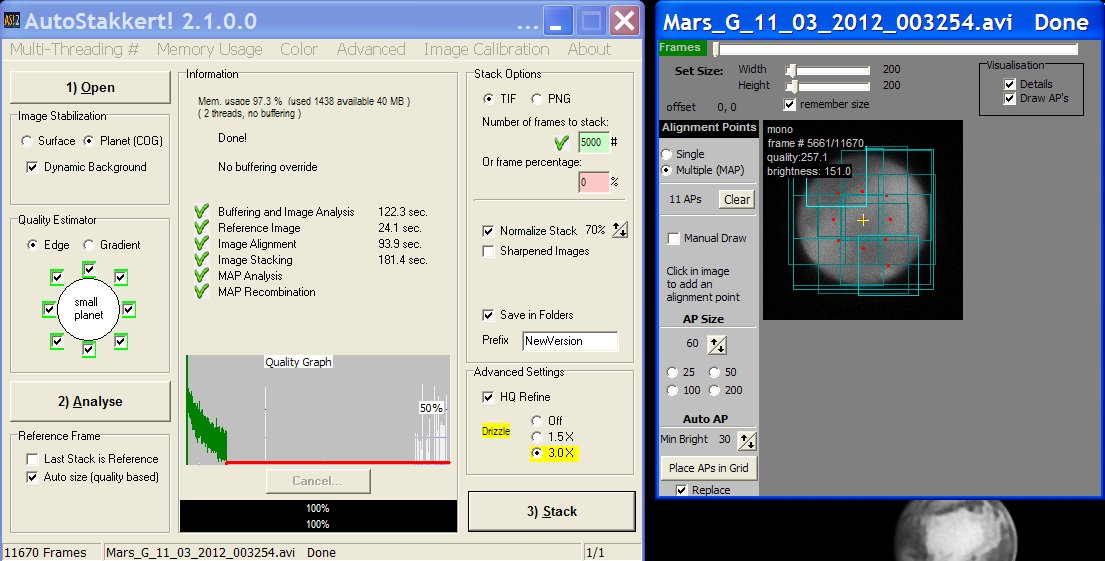Toggle the top small planet edge checkbox
1105x561 pixels.
[x=89, y=269]
